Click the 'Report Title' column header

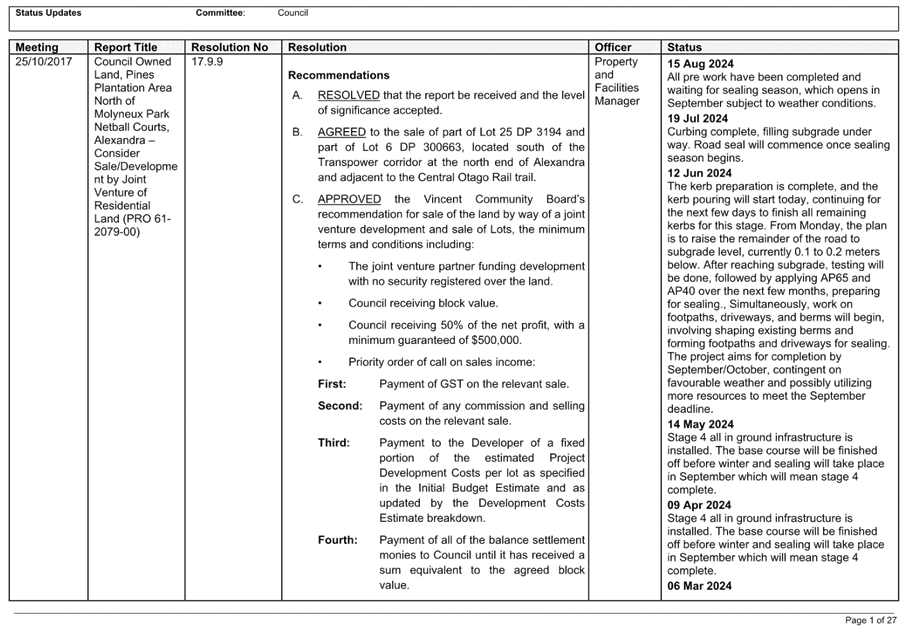click(126, 47)
